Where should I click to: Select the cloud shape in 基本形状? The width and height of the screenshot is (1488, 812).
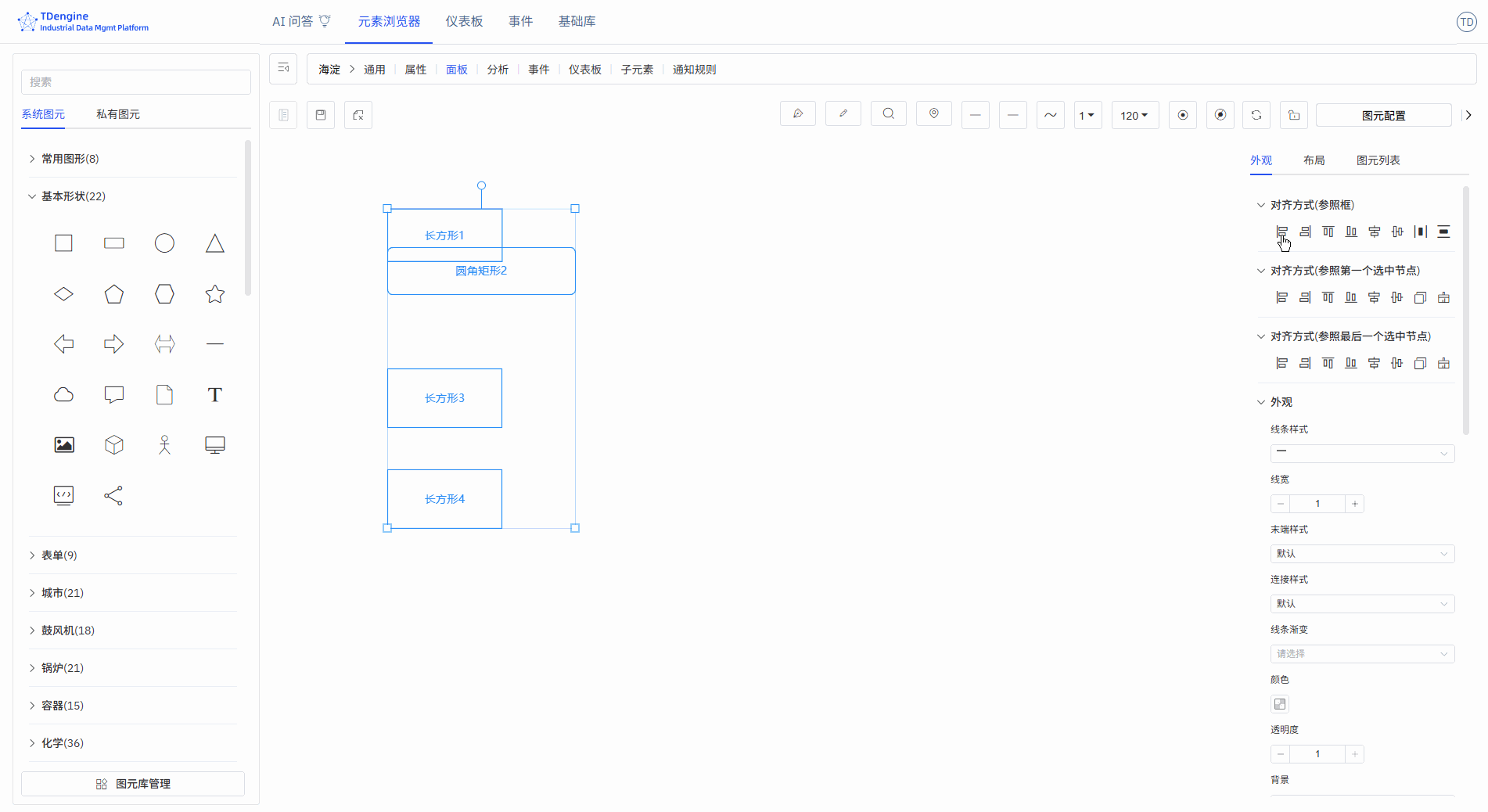tap(64, 395)
